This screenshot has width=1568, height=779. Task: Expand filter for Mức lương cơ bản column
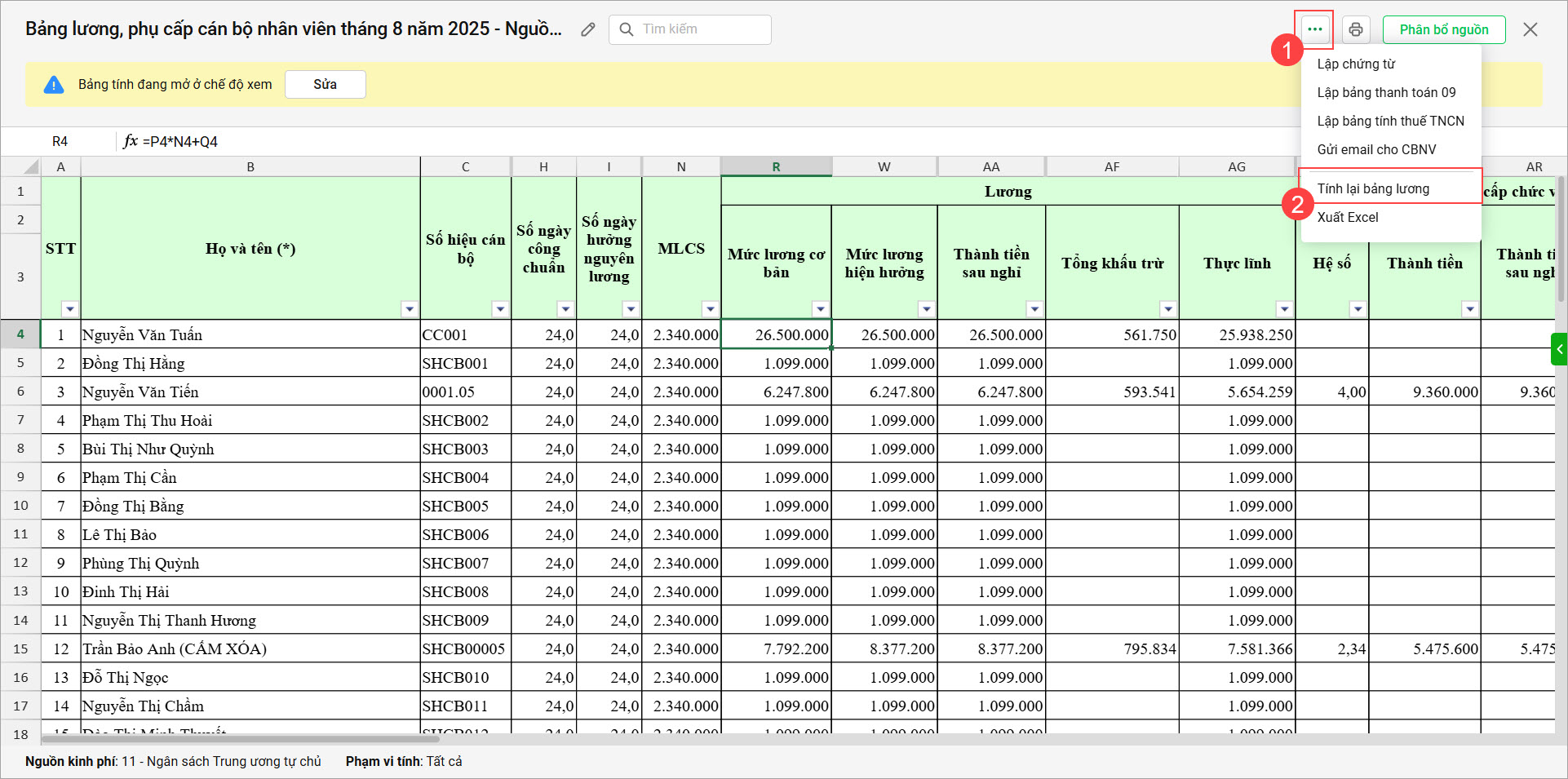pos(821,309)
